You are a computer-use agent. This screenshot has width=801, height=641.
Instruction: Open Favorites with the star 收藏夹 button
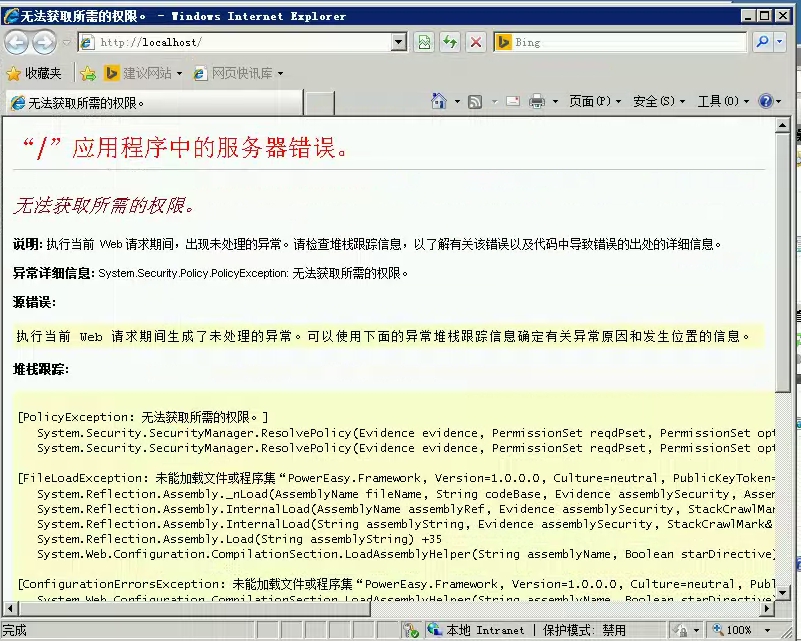tap(34, 73)
